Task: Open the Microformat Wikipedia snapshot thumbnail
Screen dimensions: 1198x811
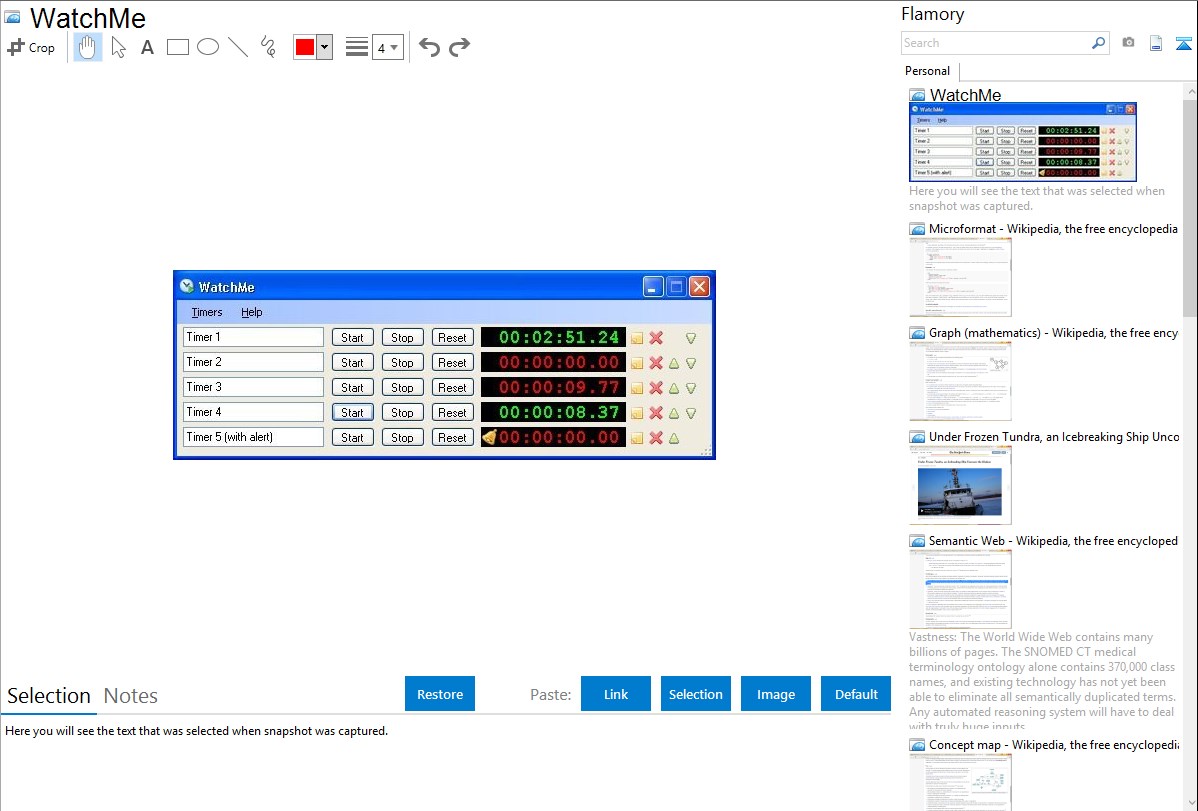Action: (x=960, y=277)
